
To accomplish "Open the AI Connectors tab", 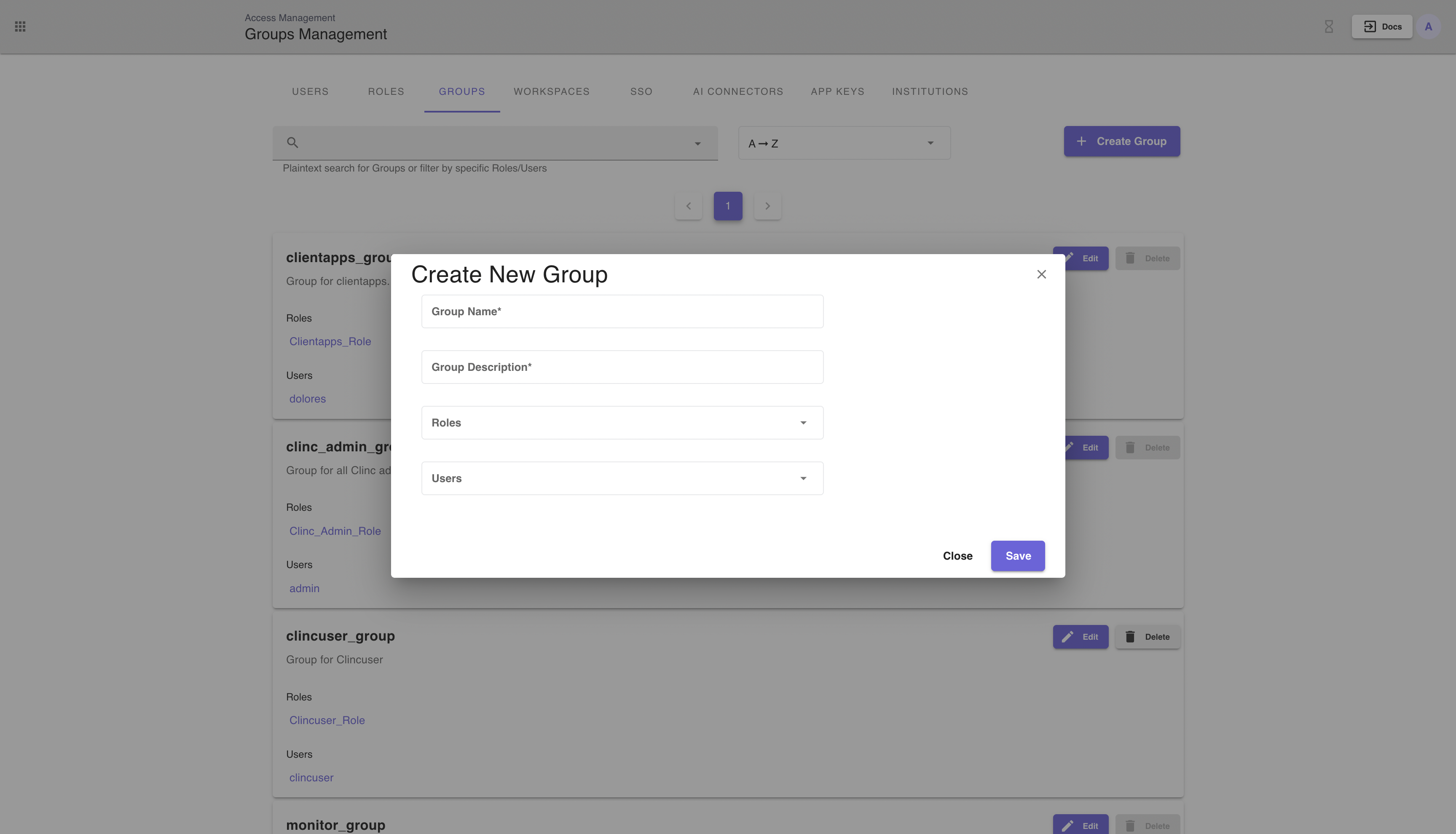I will (x=738, y=91).
